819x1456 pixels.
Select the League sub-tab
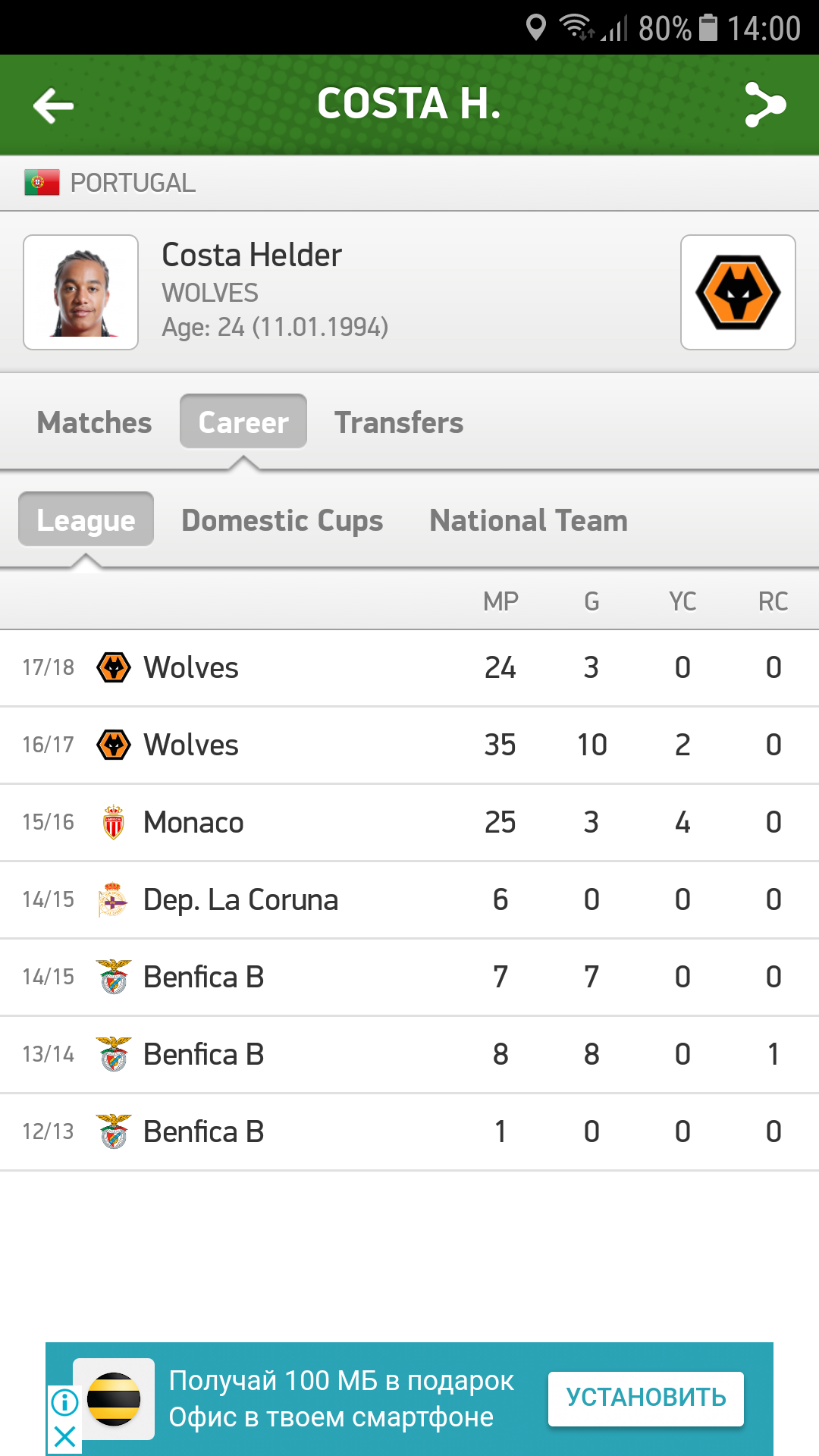(x=86, y=520)
